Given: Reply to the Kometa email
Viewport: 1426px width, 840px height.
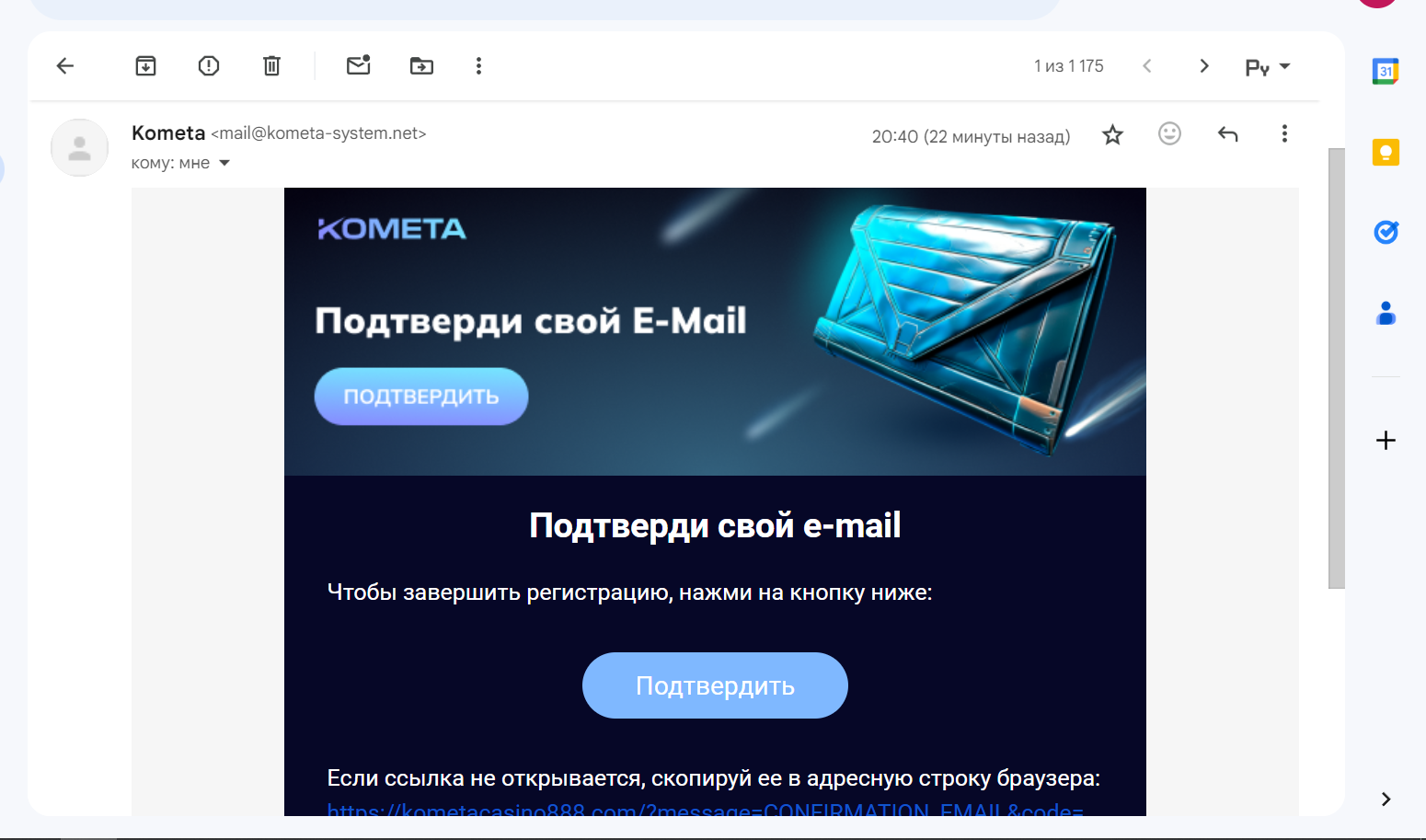Looking at the screenshot, I should pos(1227,134).
